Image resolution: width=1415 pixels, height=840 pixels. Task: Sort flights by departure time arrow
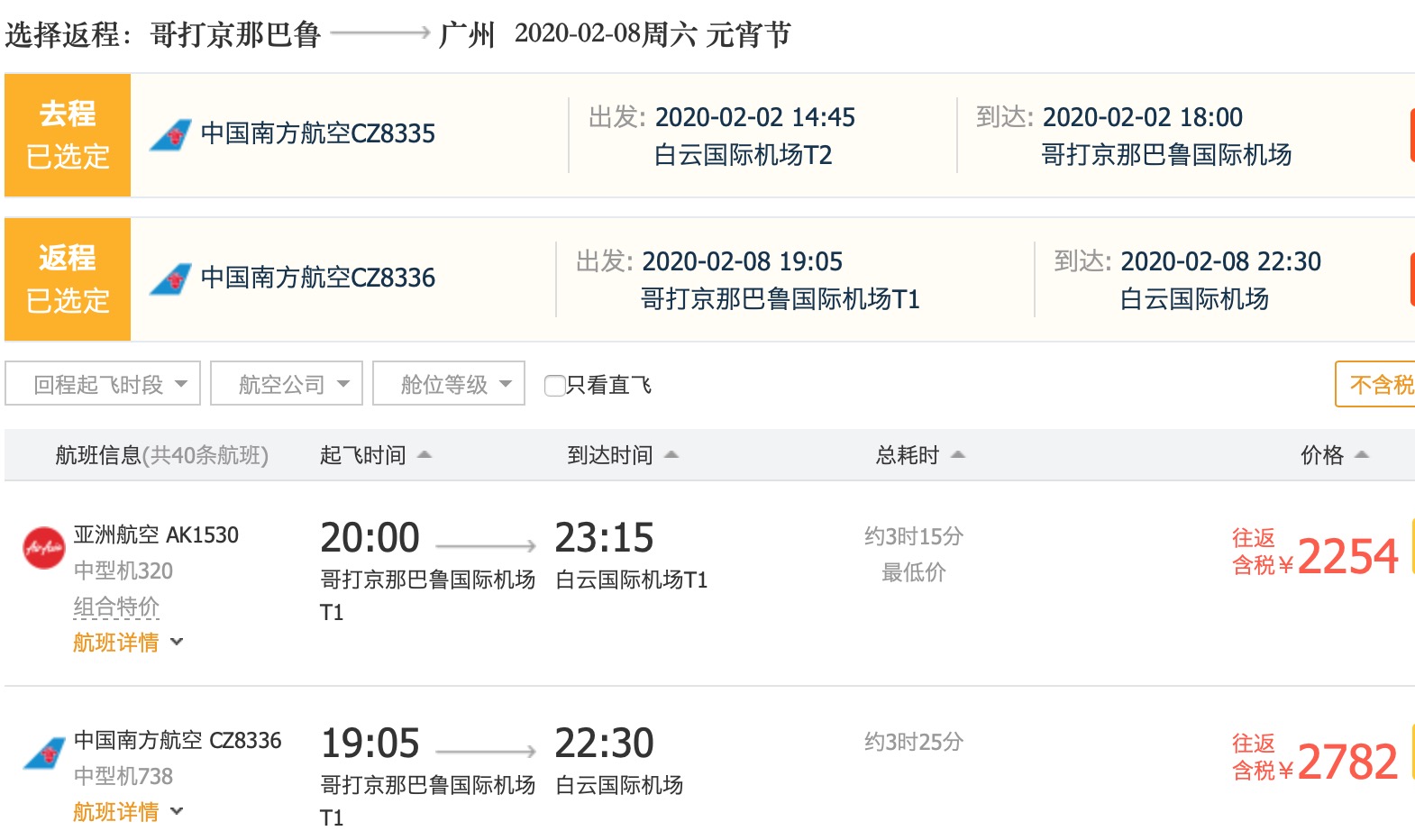[424, 455]
